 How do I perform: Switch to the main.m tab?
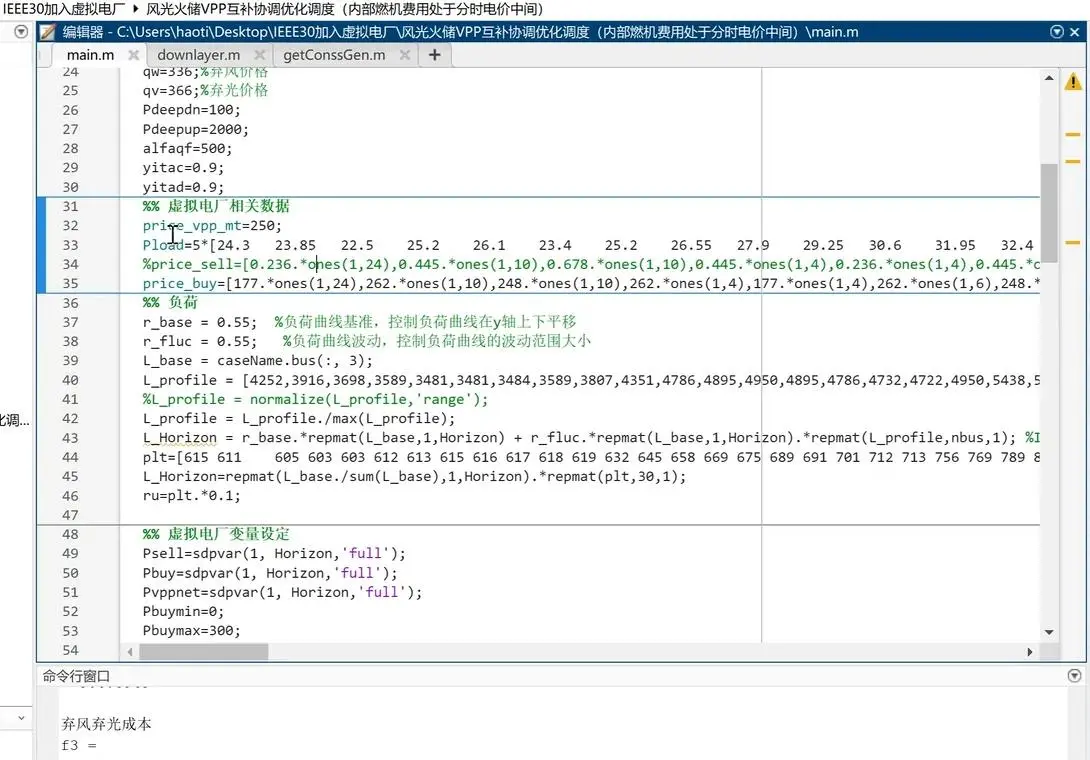tap(90, 55)
